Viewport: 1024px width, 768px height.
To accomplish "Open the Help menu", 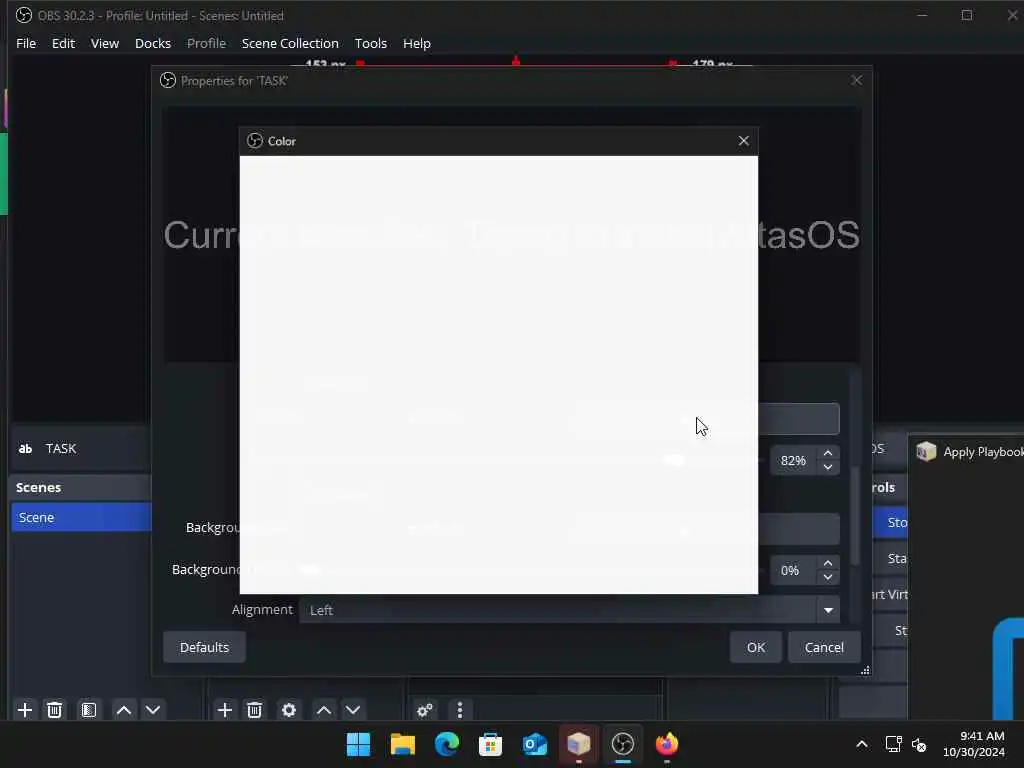I will [417, 43].
